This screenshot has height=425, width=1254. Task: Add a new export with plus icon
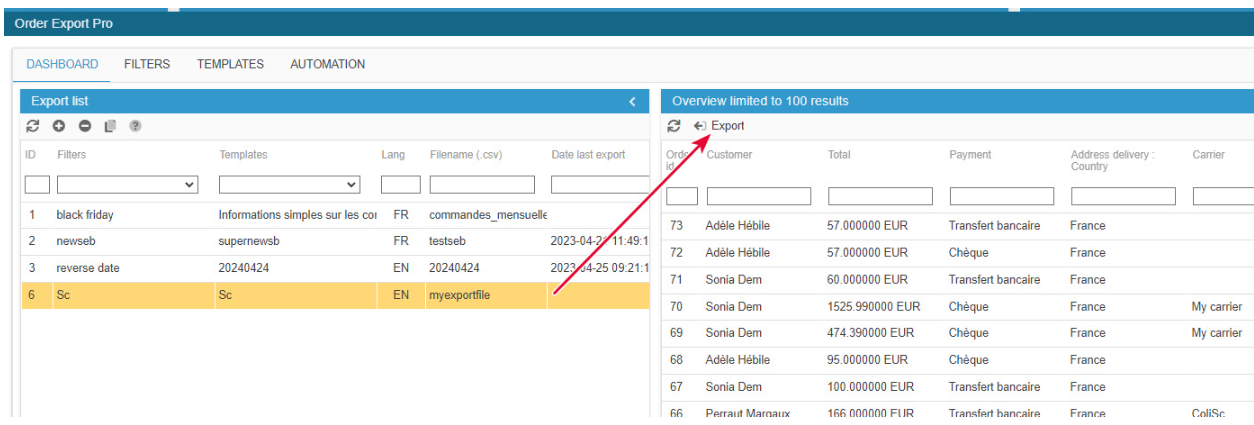(x=59, y=126)
